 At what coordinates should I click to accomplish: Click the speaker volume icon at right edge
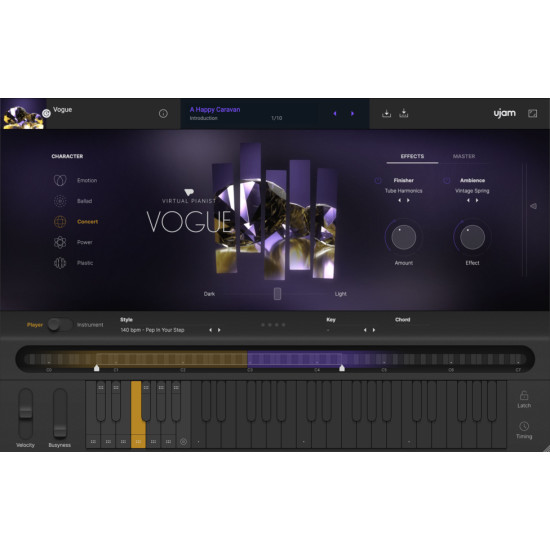coord(534,206)
